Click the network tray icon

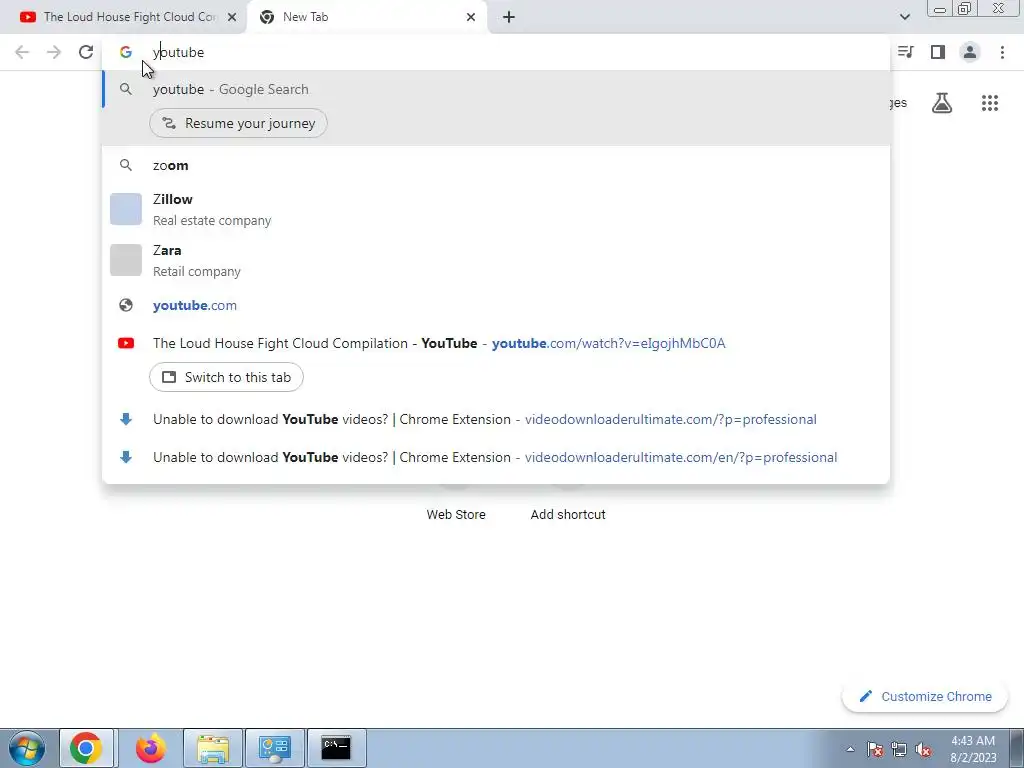[899, 749]
